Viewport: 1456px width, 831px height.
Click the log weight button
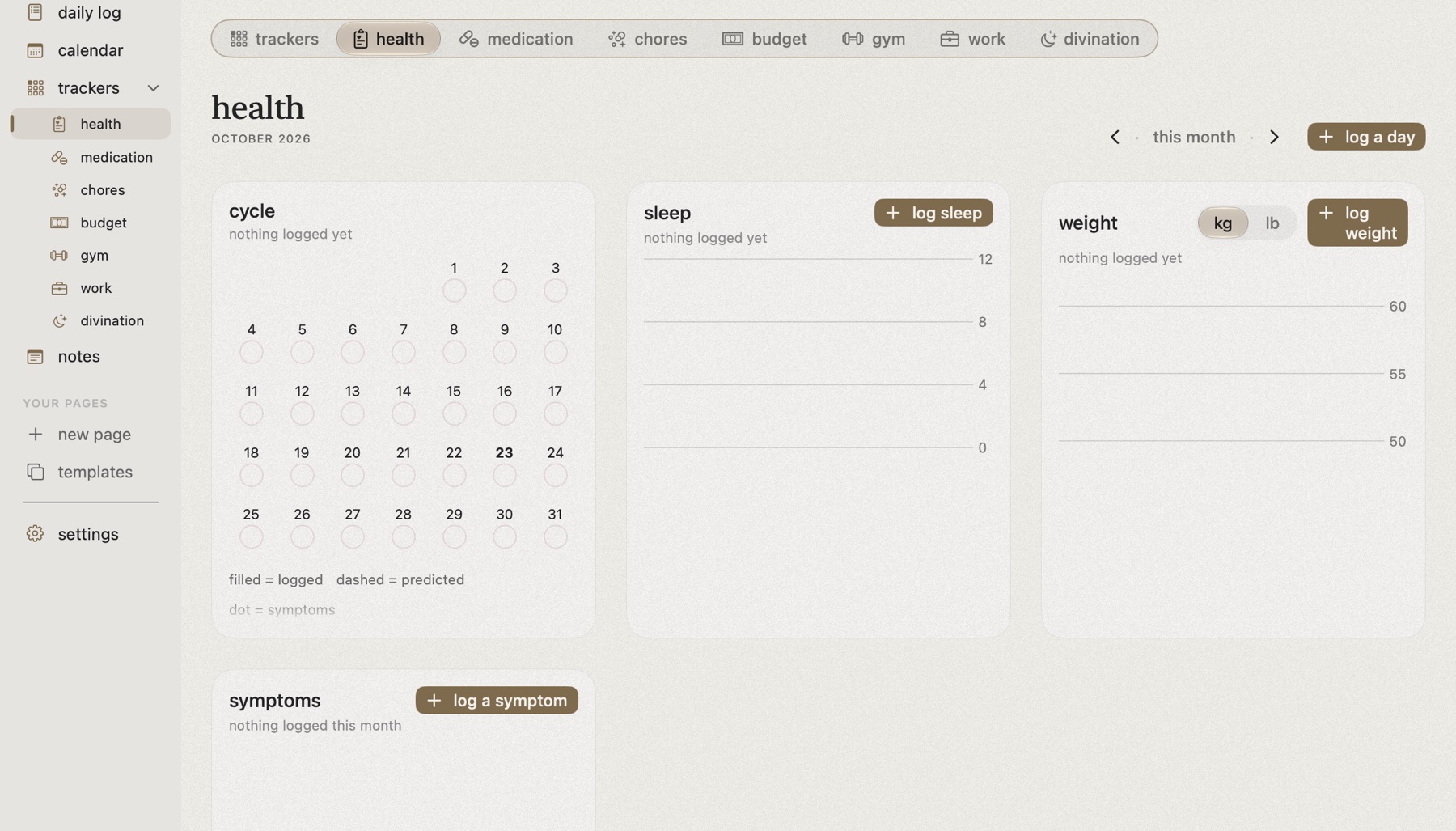1357,223
